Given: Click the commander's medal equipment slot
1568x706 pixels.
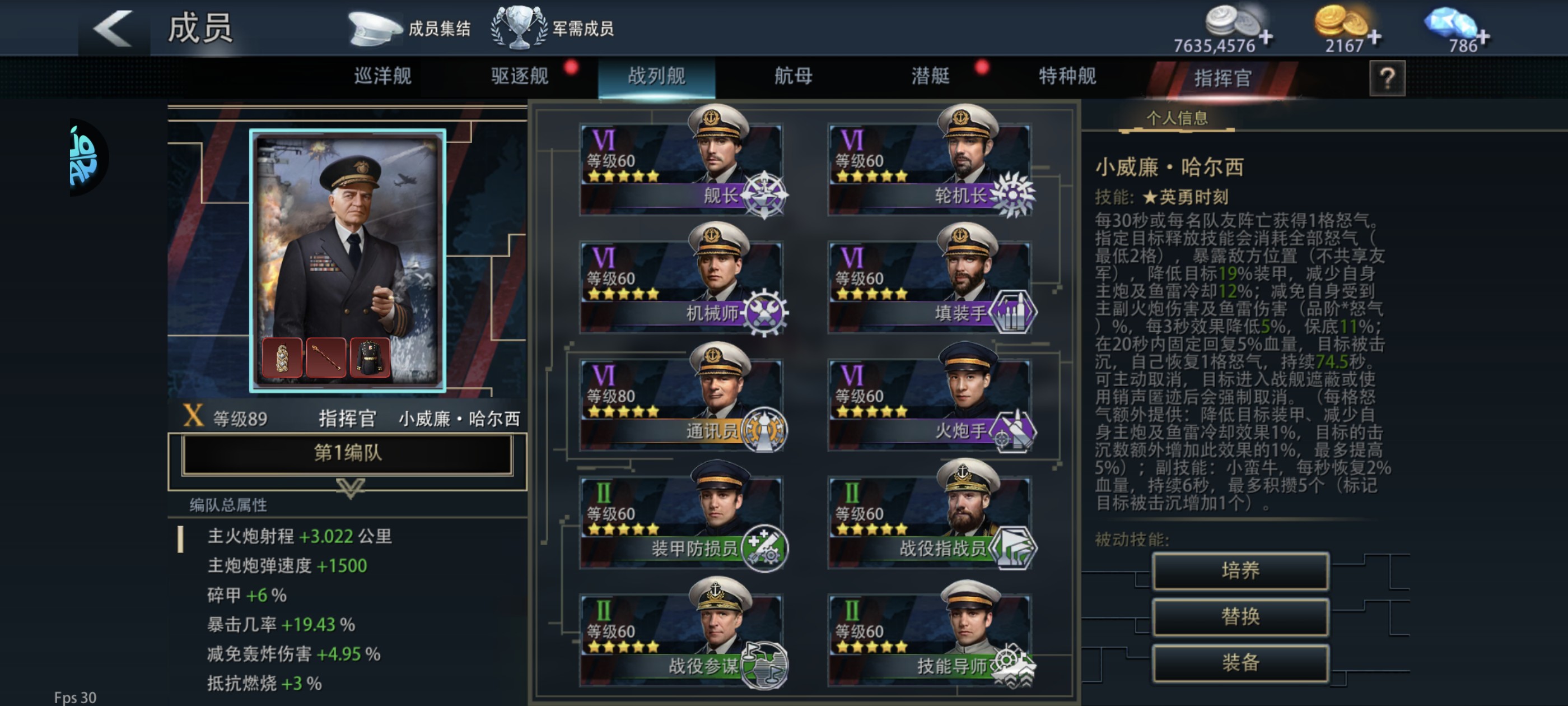Looking at the screenshot, I should 282,357.
